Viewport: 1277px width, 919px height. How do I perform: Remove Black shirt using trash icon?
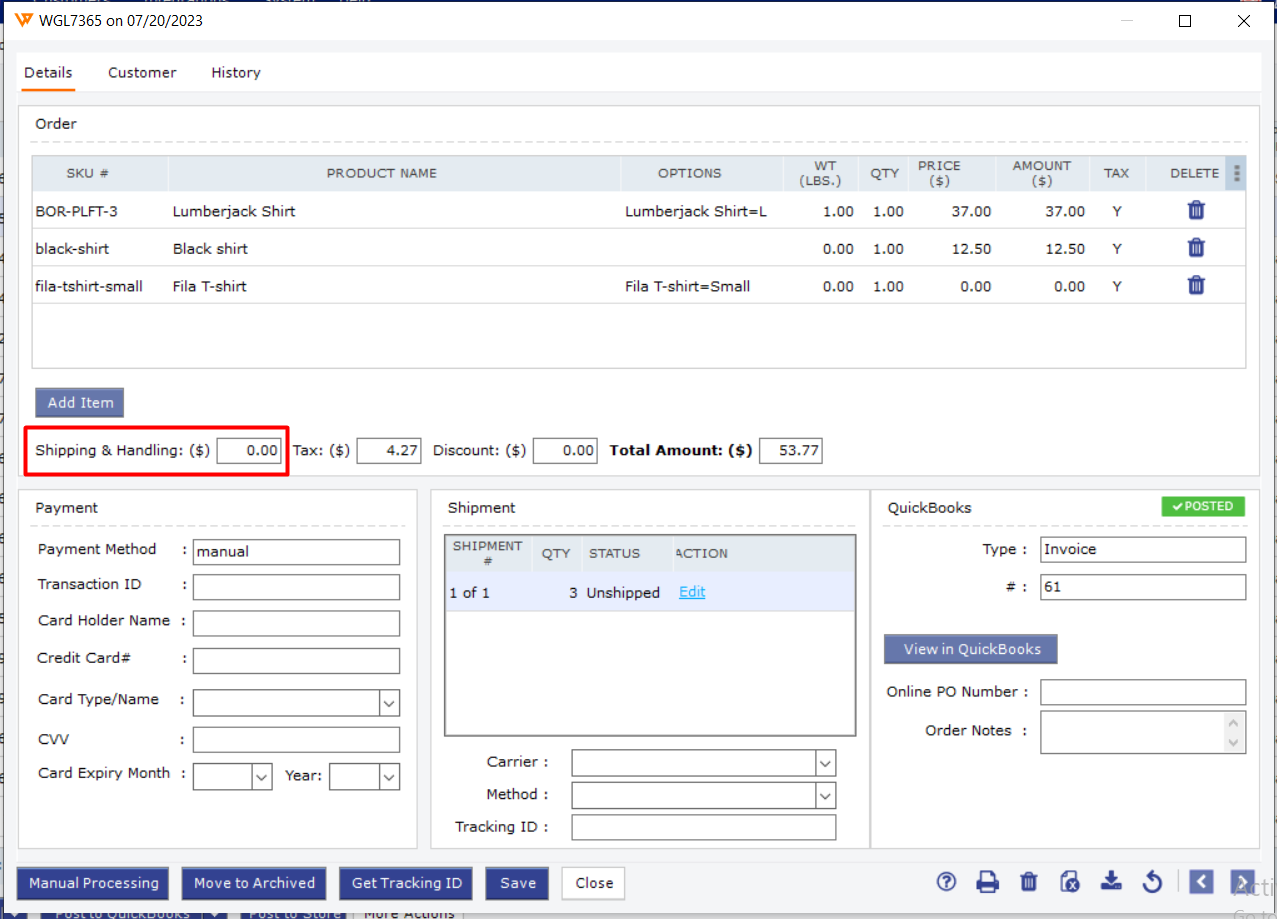tap(1195, 248)
